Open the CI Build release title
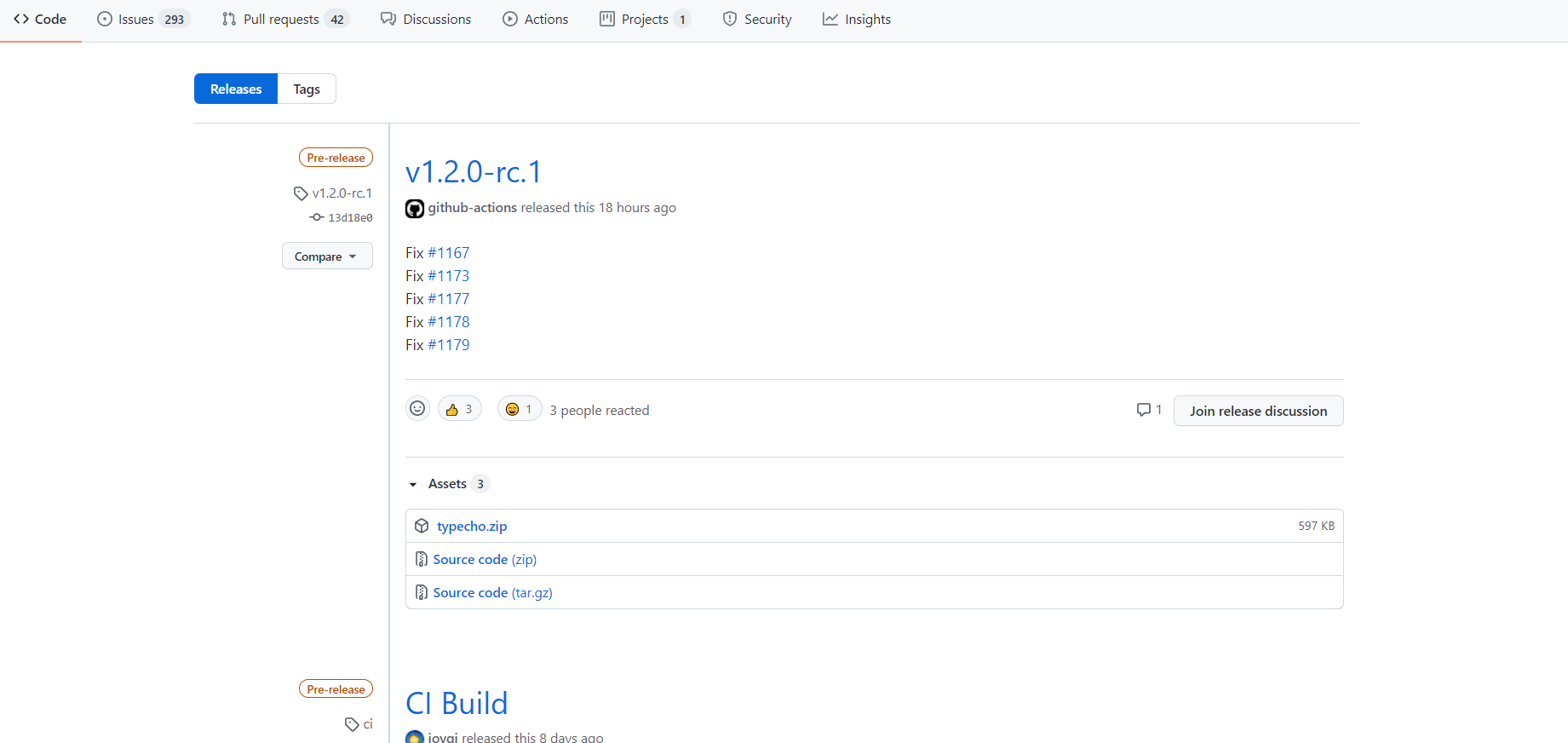The width and height of the screenshot is (1568, 743). click(457, 704)
